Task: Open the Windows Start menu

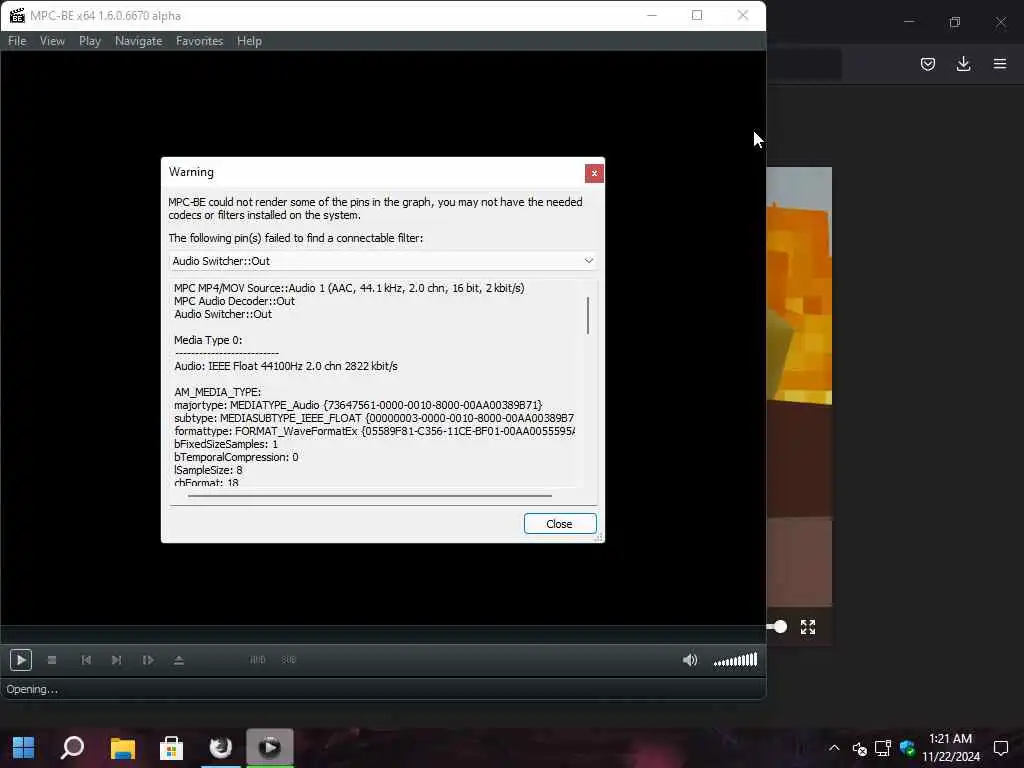Action: pos(24,748)
